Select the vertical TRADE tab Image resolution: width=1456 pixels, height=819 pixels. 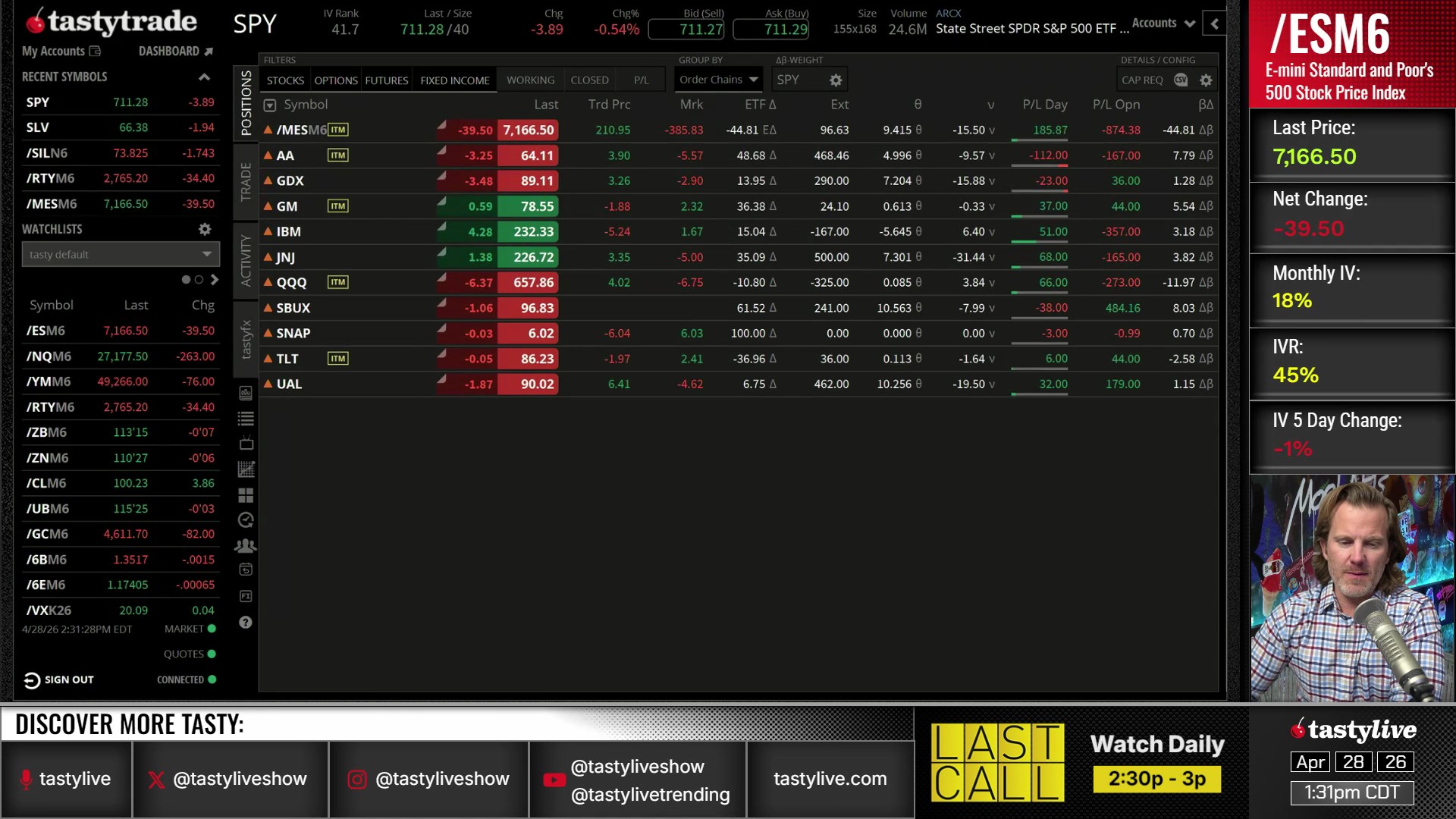246,181
